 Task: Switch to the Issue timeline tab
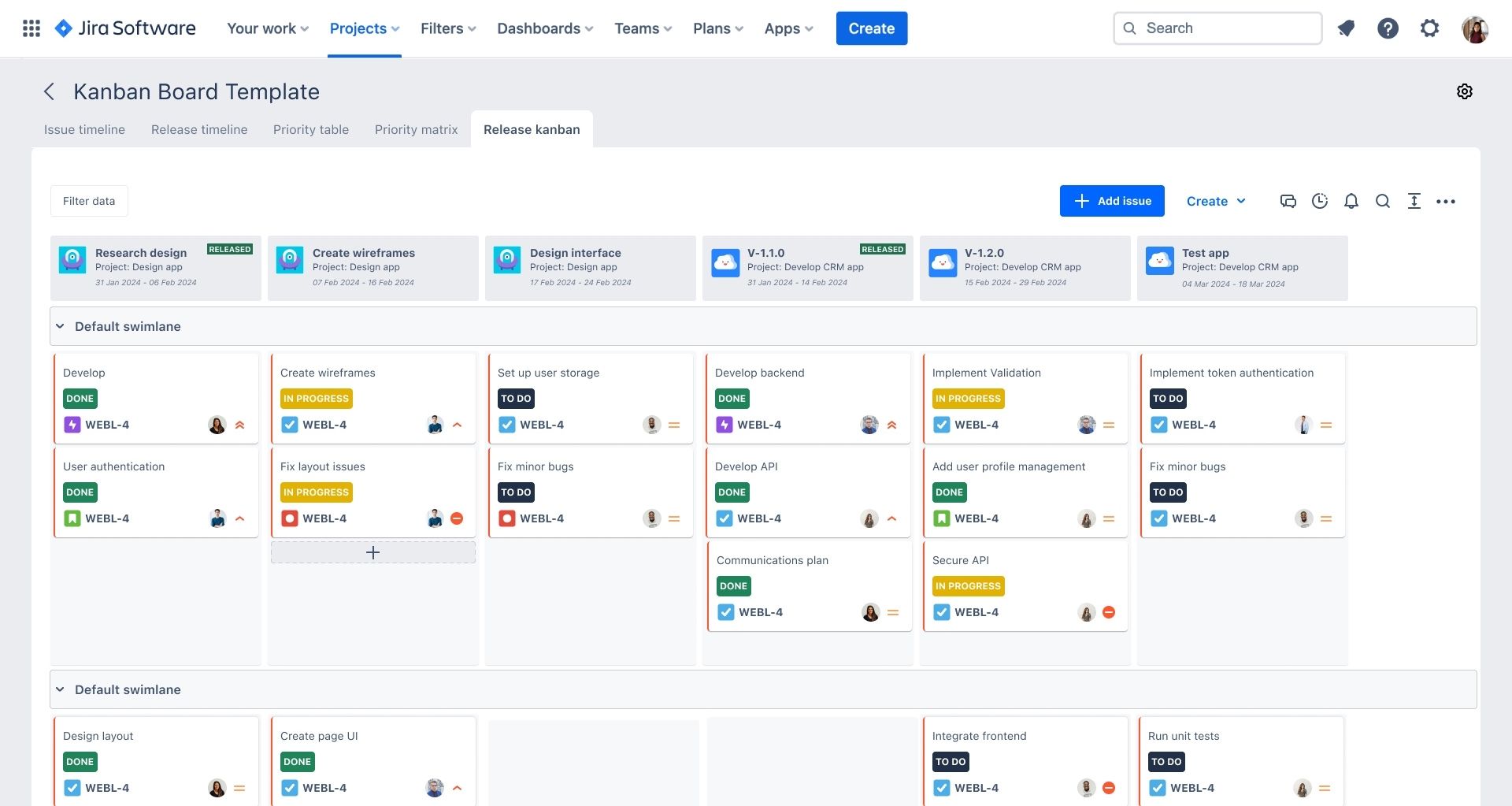[x=83, y=129]
